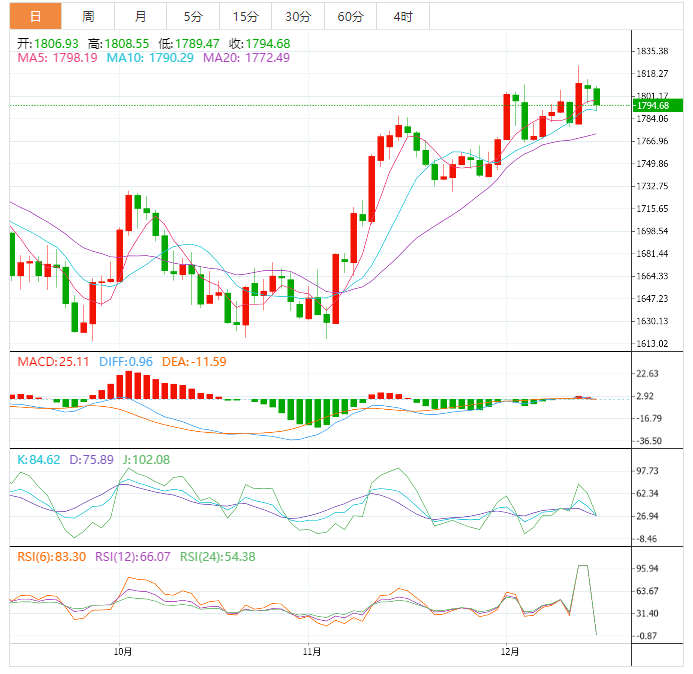The height and width of the screenshot is (674, 693).
Task: Click the 12月 date axis marker
Action: pyautogui.click(x=510, y=652)
